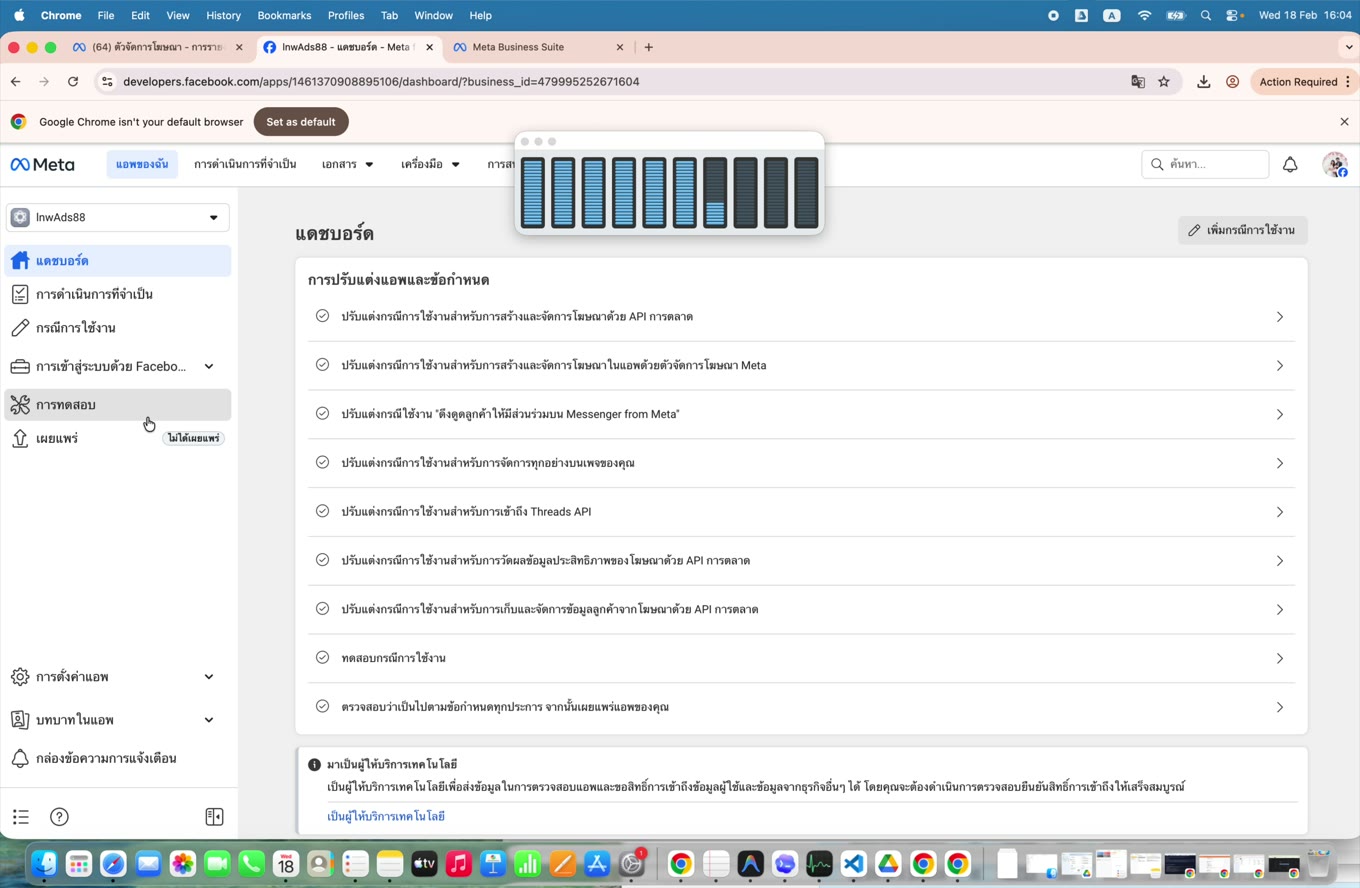Open the เอกสาร dropdown menu
The image size is (1360, 888).
(x=348, y=164)
